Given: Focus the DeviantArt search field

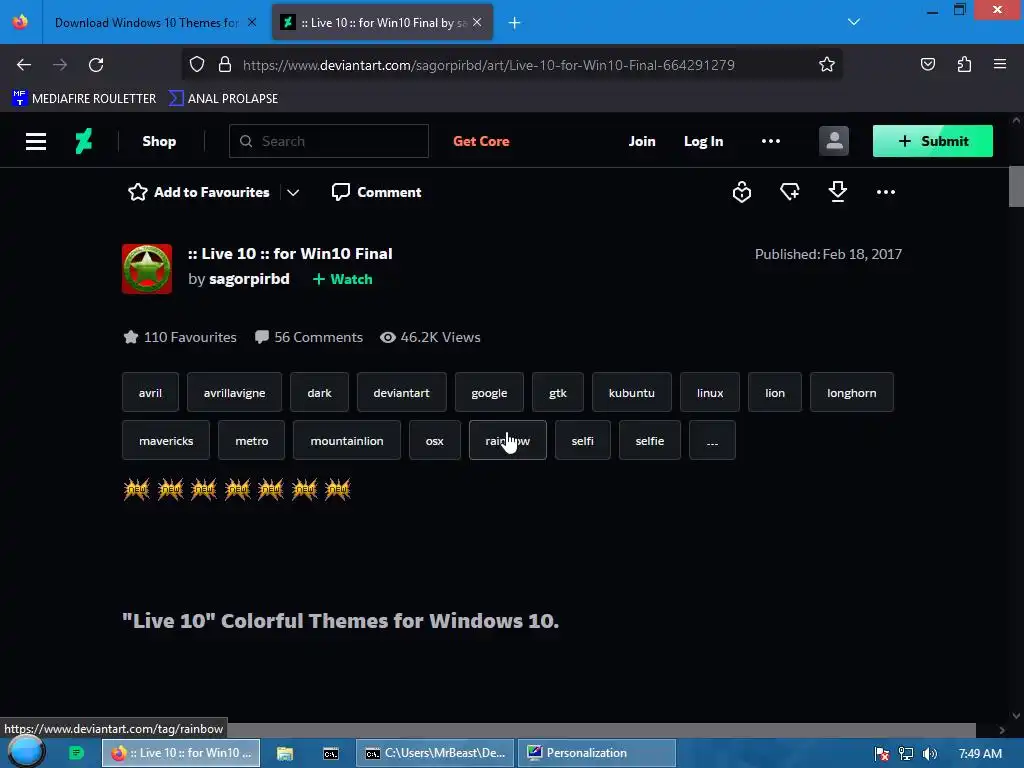Looking at the screenshot, I should (328, 141).
